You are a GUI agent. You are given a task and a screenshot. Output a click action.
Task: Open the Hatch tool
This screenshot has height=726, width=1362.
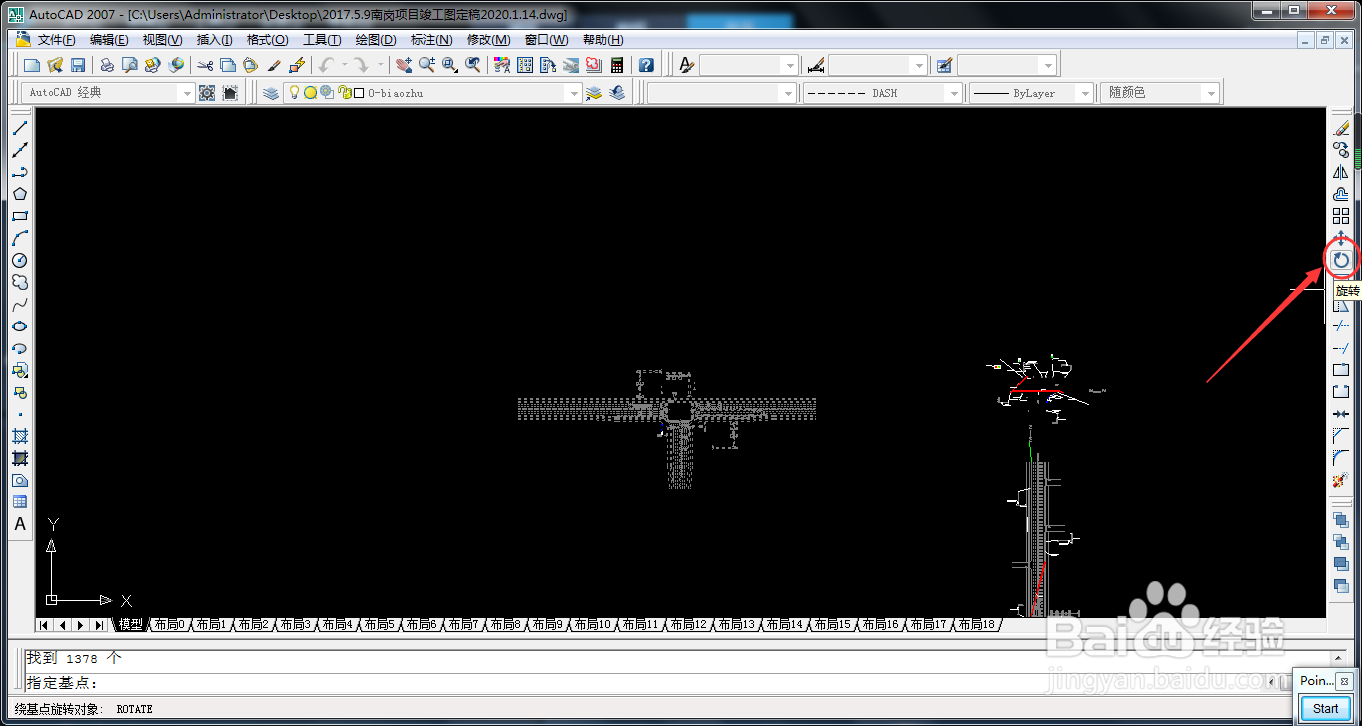(20, 436)
